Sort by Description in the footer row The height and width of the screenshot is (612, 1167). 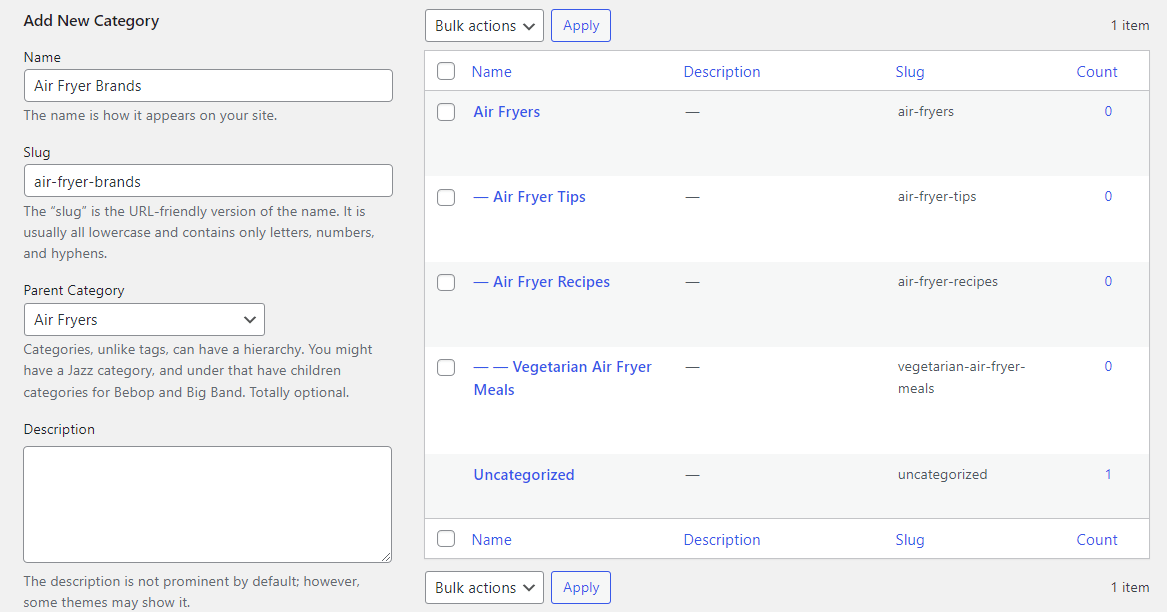pos(722,540)
